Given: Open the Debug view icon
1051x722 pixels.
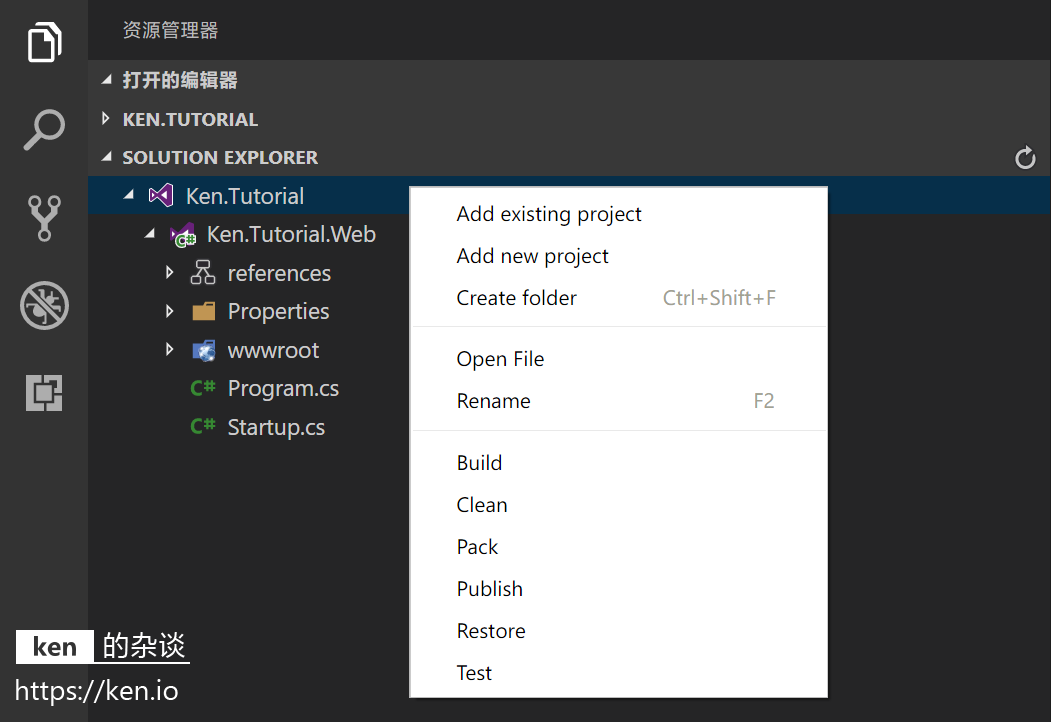Looking at the screenshot, I should click(x=44, y=305).
